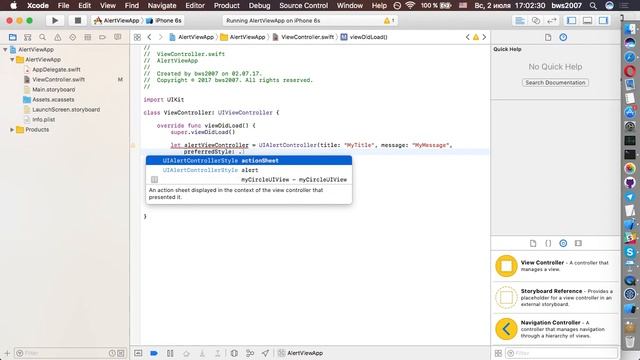Pick the myCircleUIView completion suggestion

[x=249, y=180]
